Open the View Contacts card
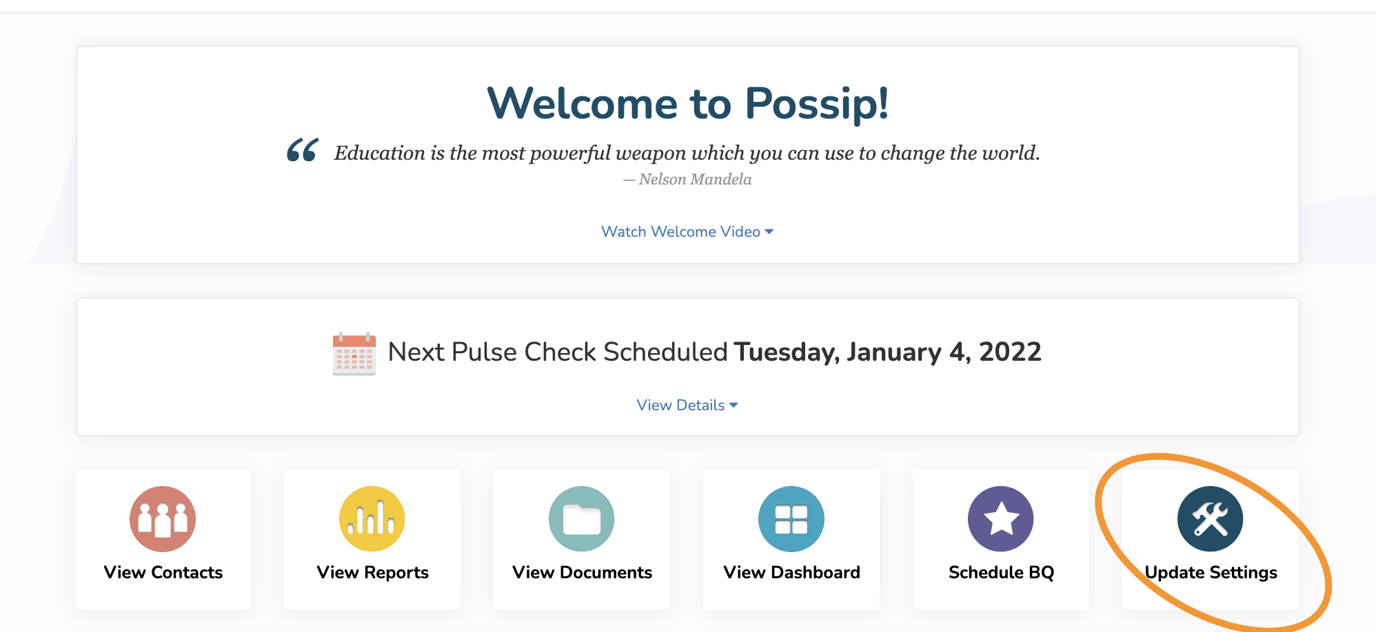The image size is (1376, 632). click(162, 540)
